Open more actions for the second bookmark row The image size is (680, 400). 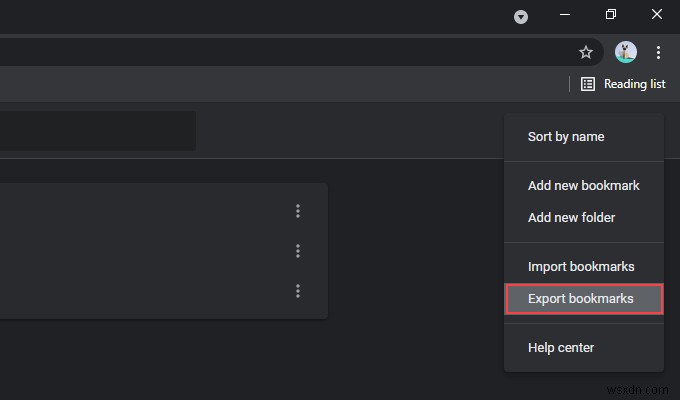tap(298, 251)
